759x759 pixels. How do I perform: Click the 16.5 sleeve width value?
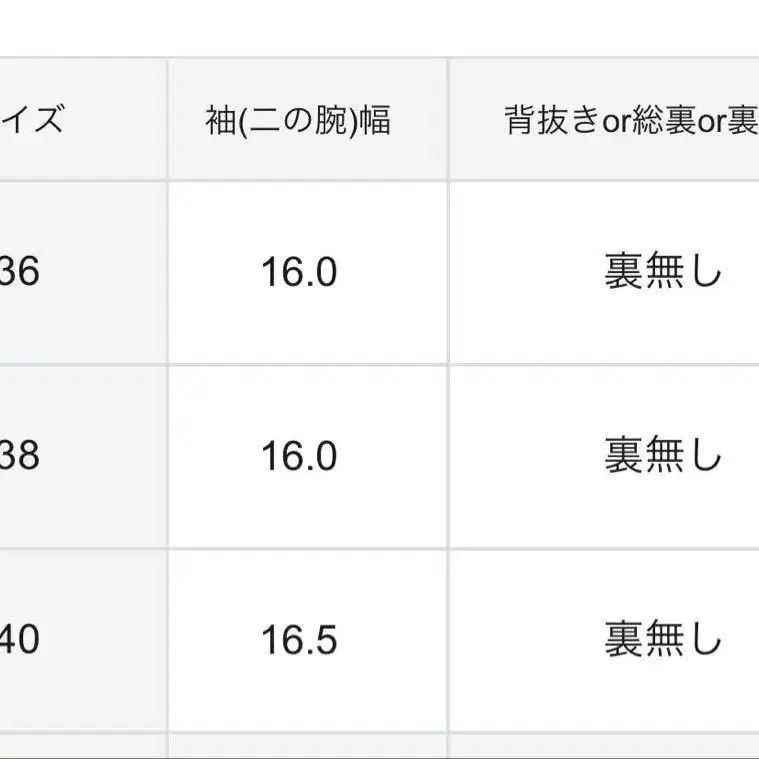pos(299,640)
